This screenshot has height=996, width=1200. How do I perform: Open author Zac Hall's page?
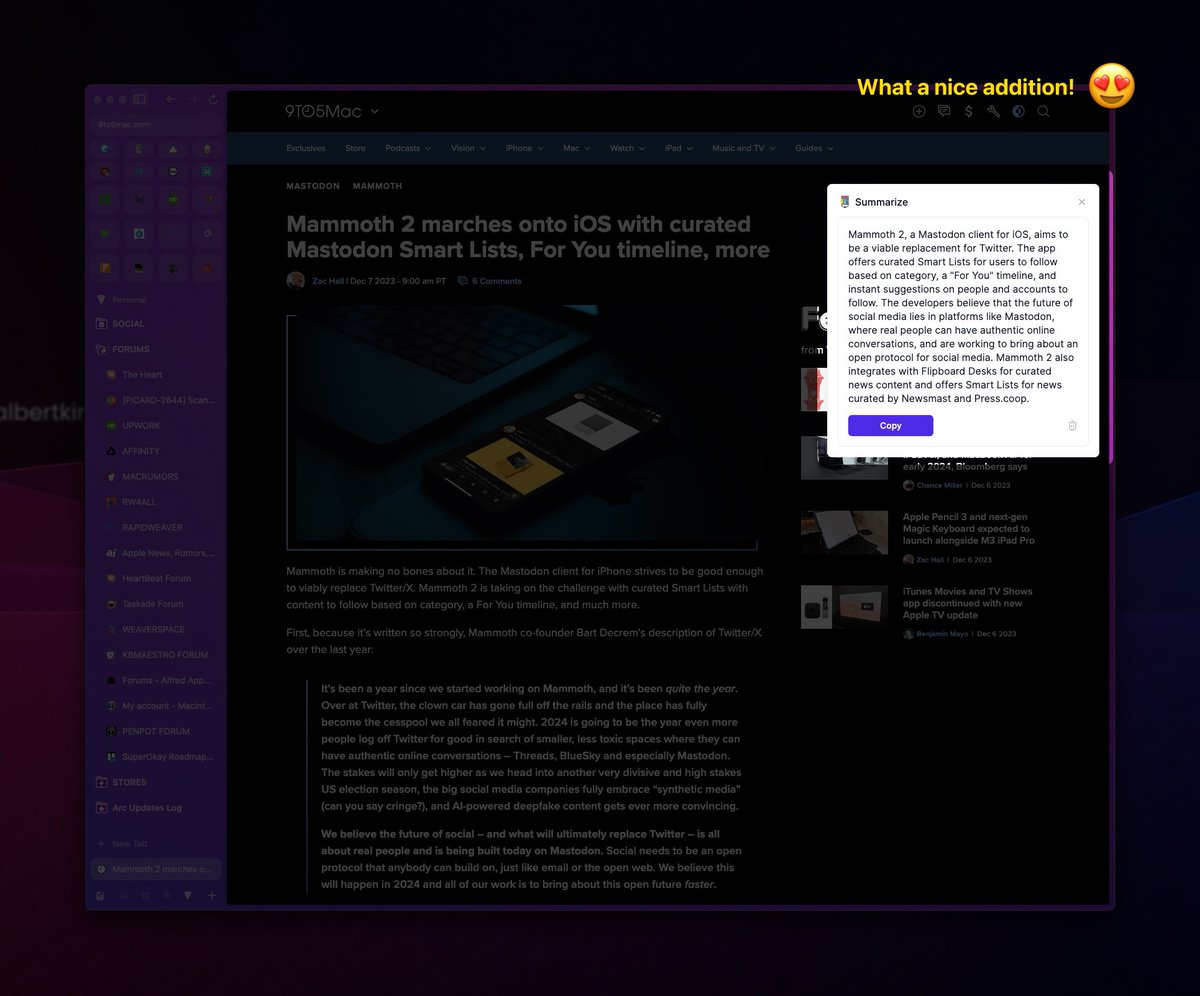328,281
